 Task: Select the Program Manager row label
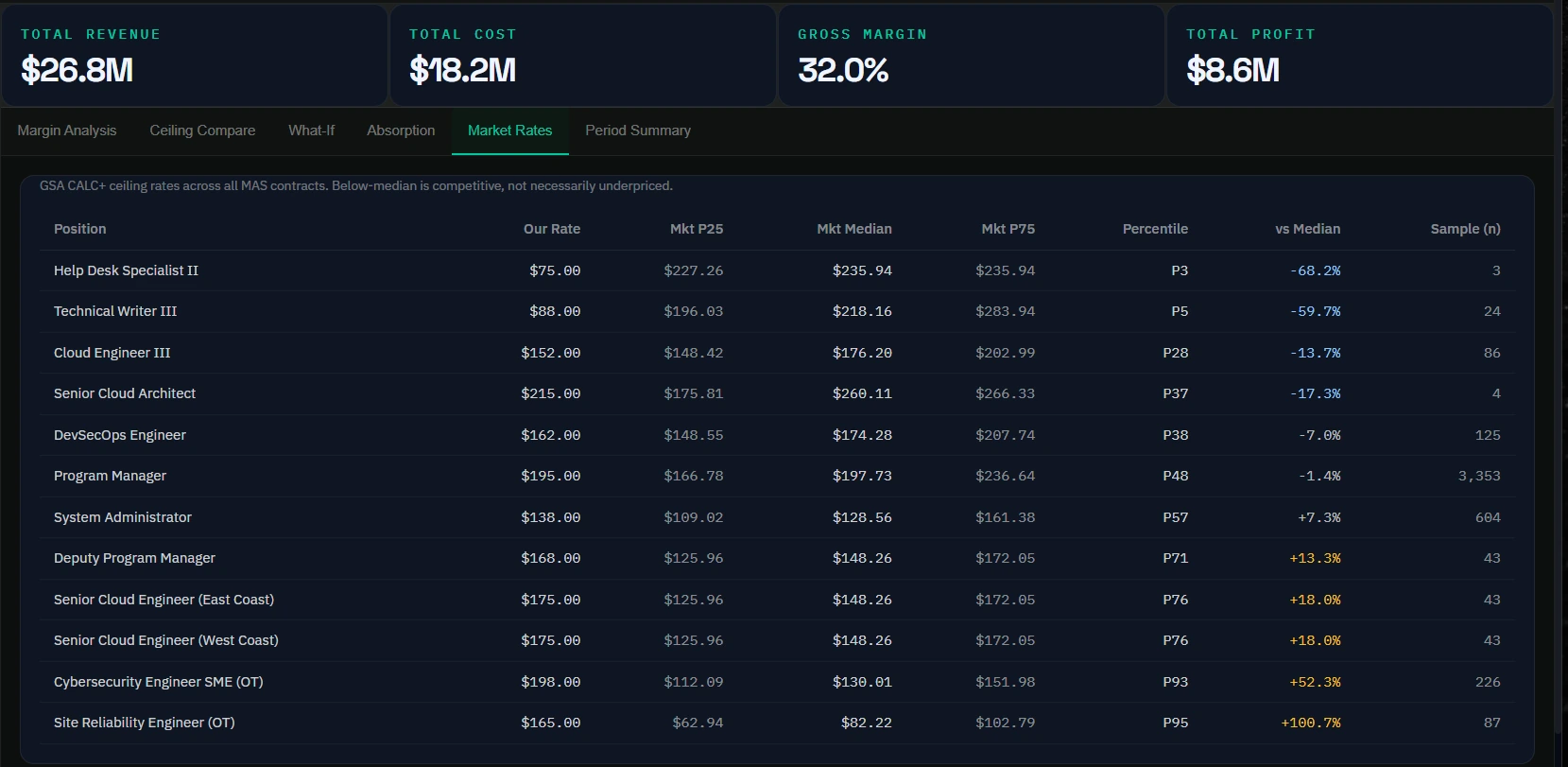point(110,476)
